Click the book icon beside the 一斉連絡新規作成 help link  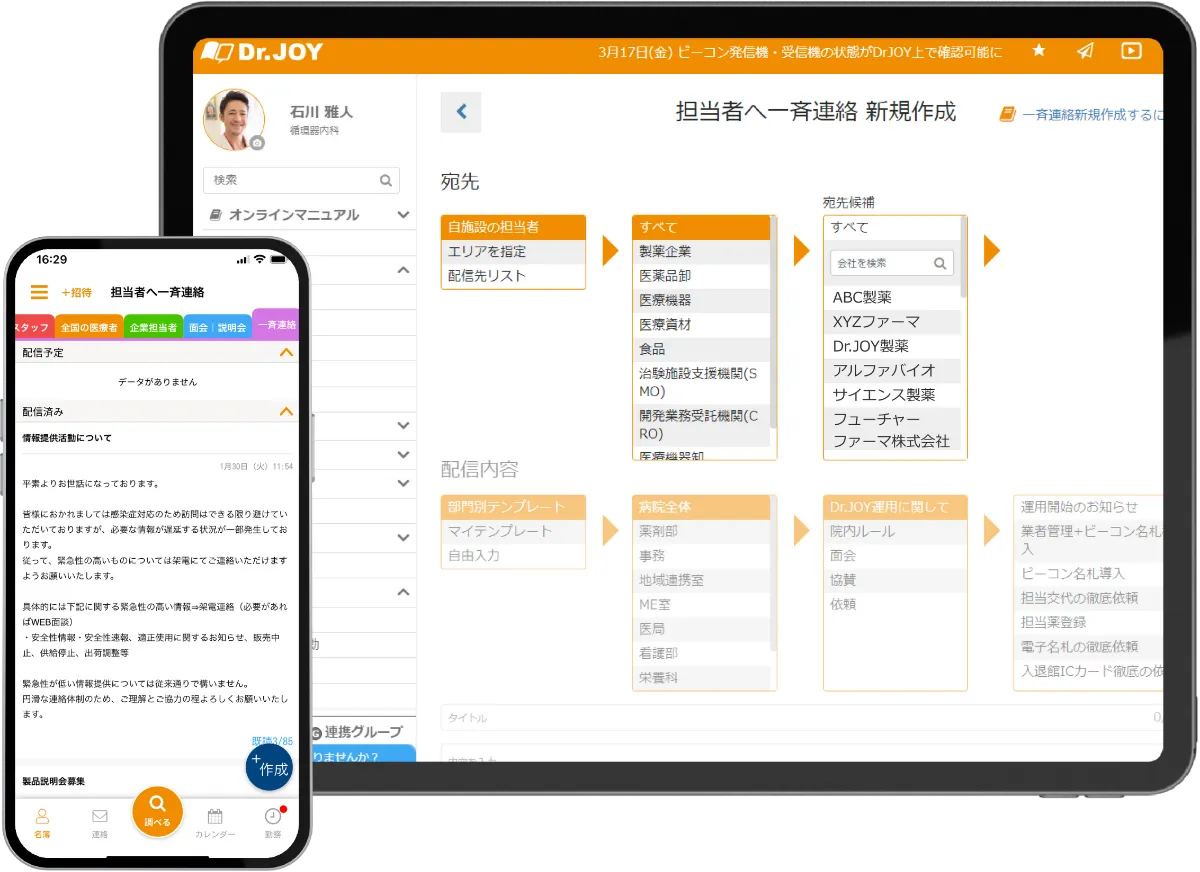pos(1007,115)
